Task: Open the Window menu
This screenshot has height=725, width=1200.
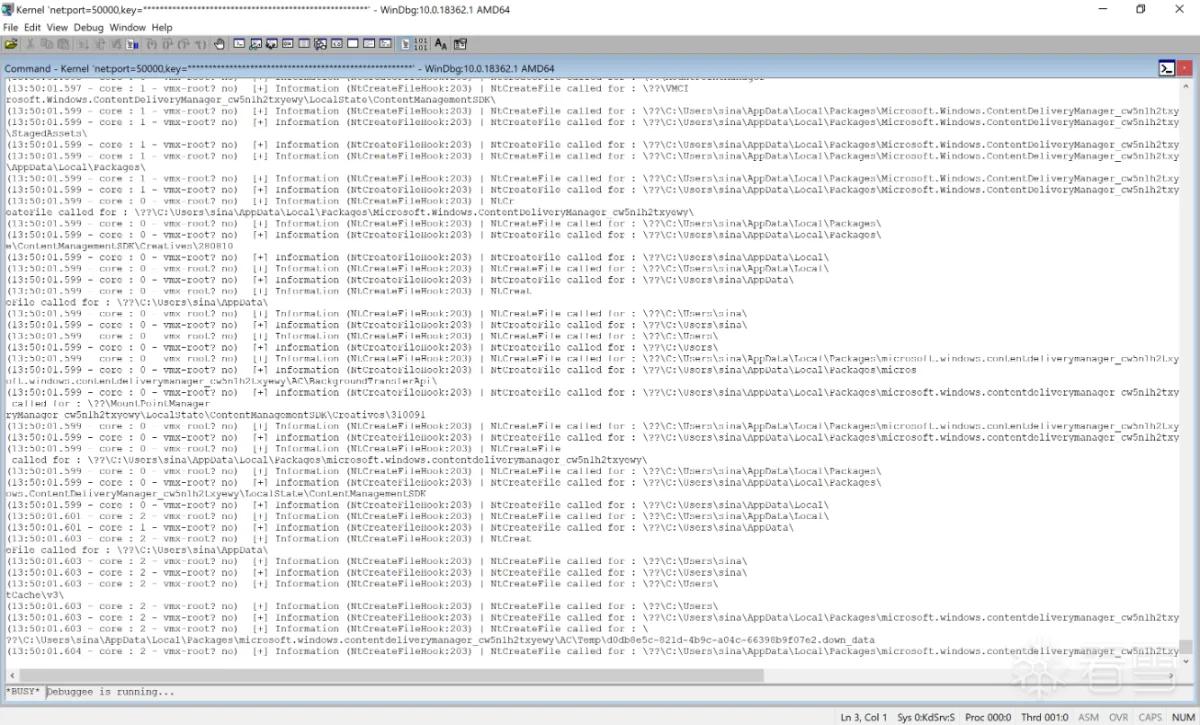Action: (x=127, y=27)
